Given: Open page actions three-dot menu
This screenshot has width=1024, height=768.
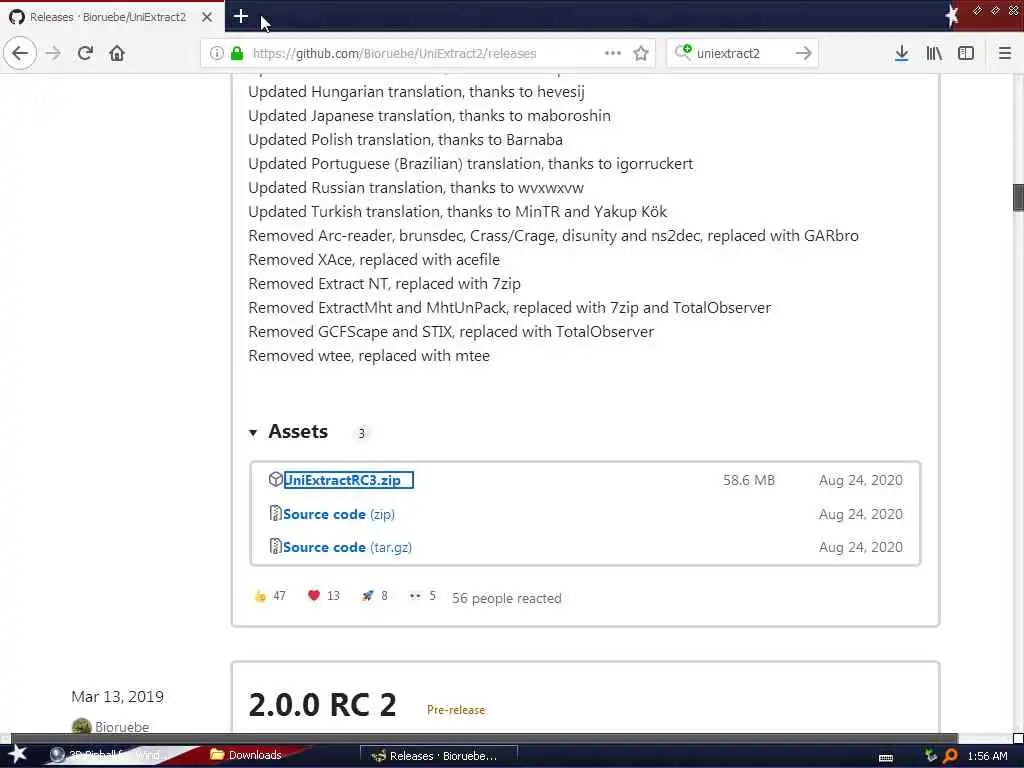Looking at the screenshot, I should point(613,53).
